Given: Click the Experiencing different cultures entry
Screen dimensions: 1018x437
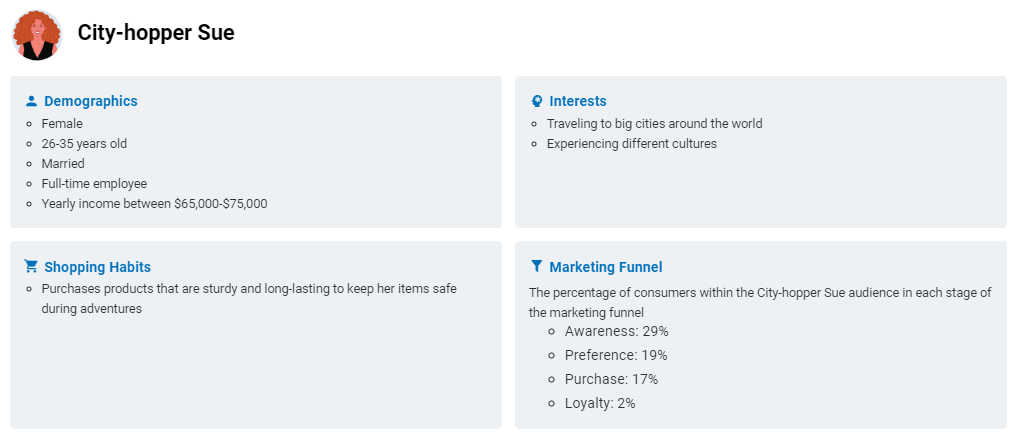Looking at the screenshot, I should point(632,144).
